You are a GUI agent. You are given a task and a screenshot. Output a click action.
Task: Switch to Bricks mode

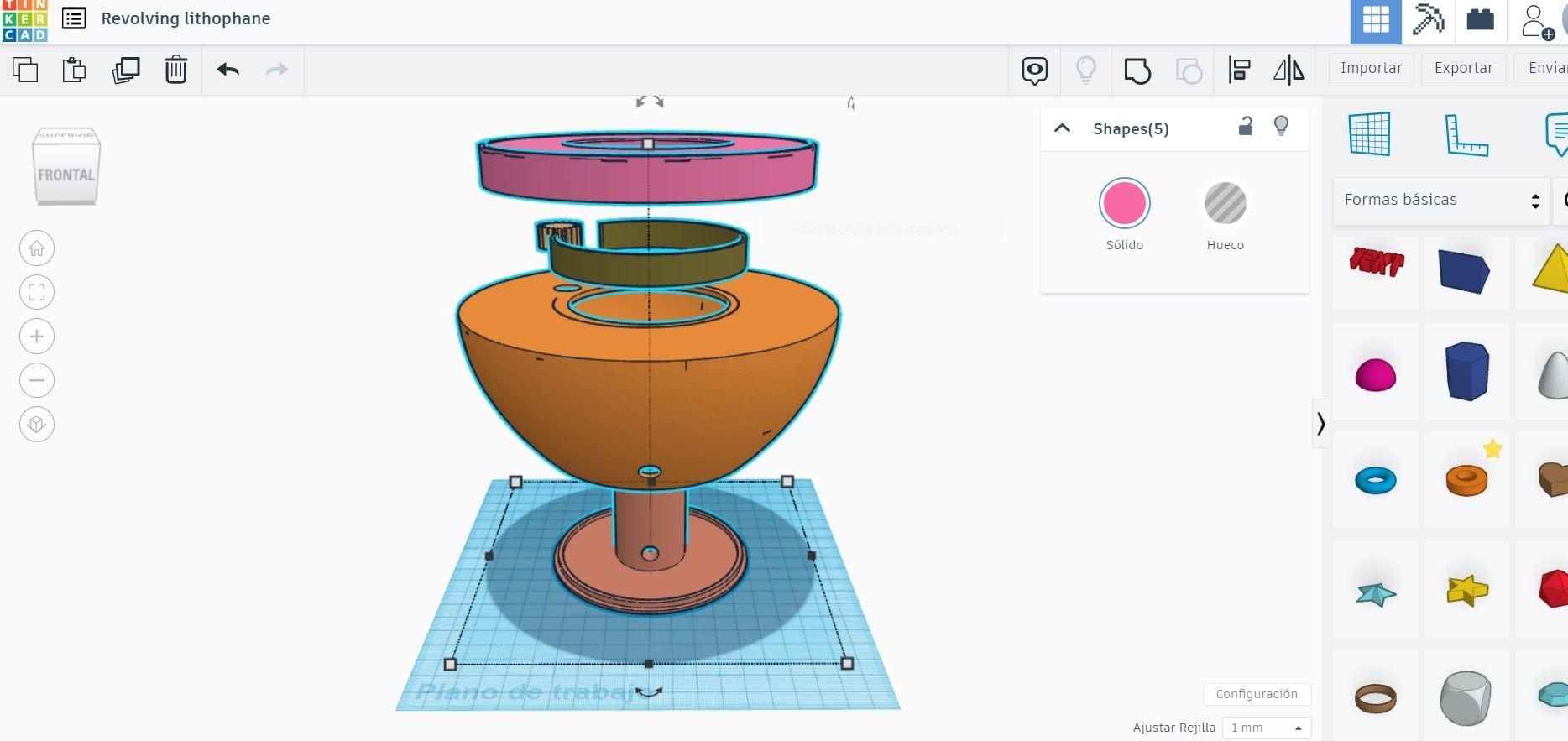[x=1480, y=20]
